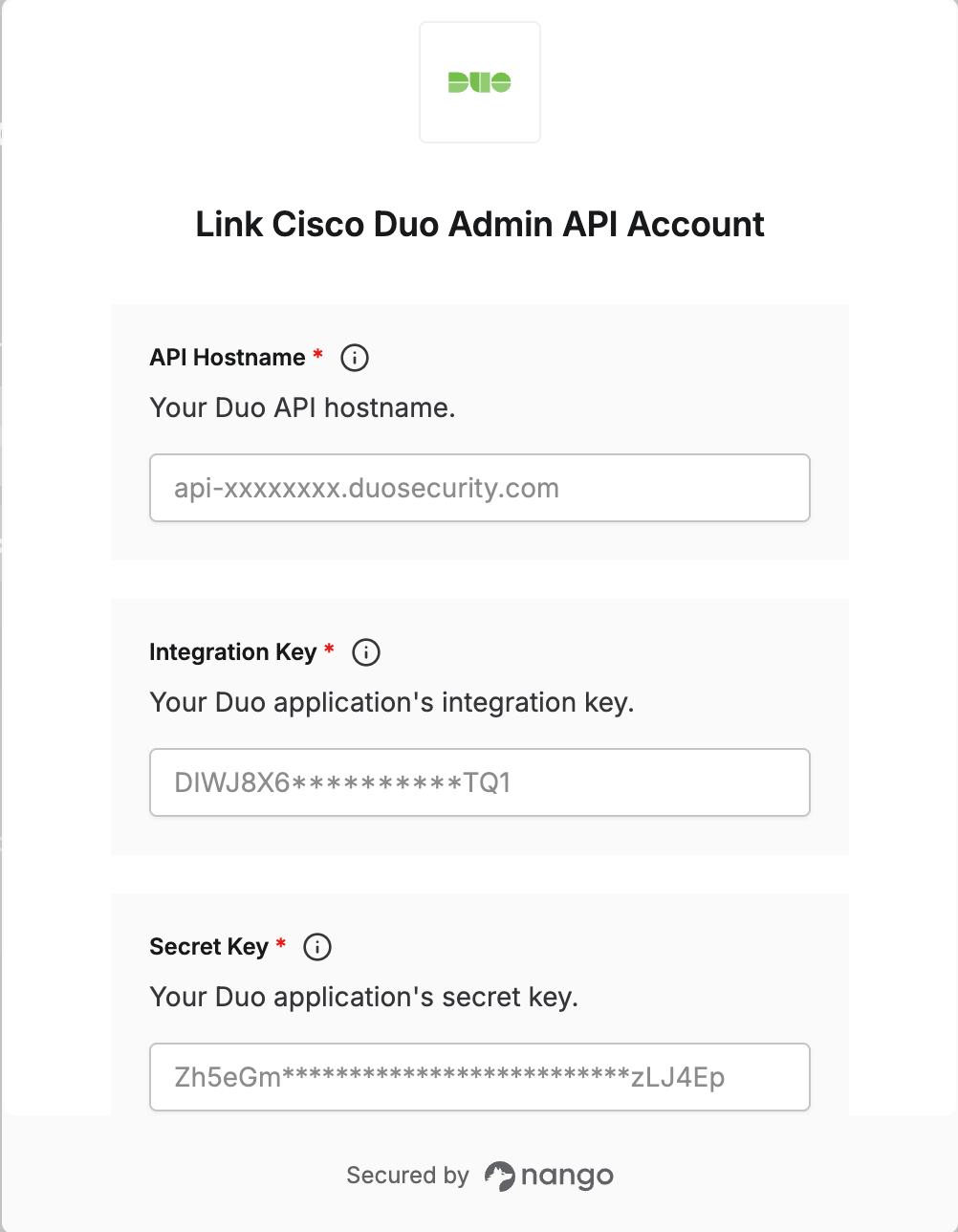Click the "Link Cisco Duo Admin API Account" heading
958x1232 pixels.
480,224
